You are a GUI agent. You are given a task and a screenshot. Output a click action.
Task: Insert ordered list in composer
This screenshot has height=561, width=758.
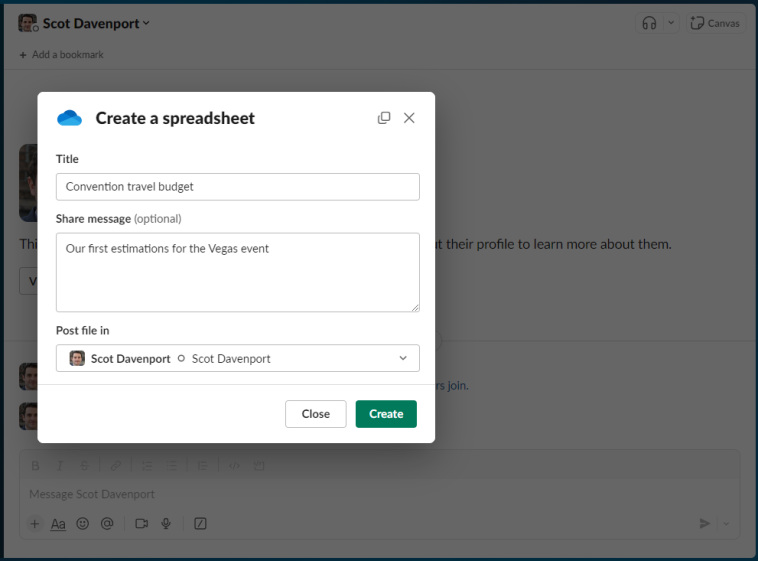(x=147, y=466)
